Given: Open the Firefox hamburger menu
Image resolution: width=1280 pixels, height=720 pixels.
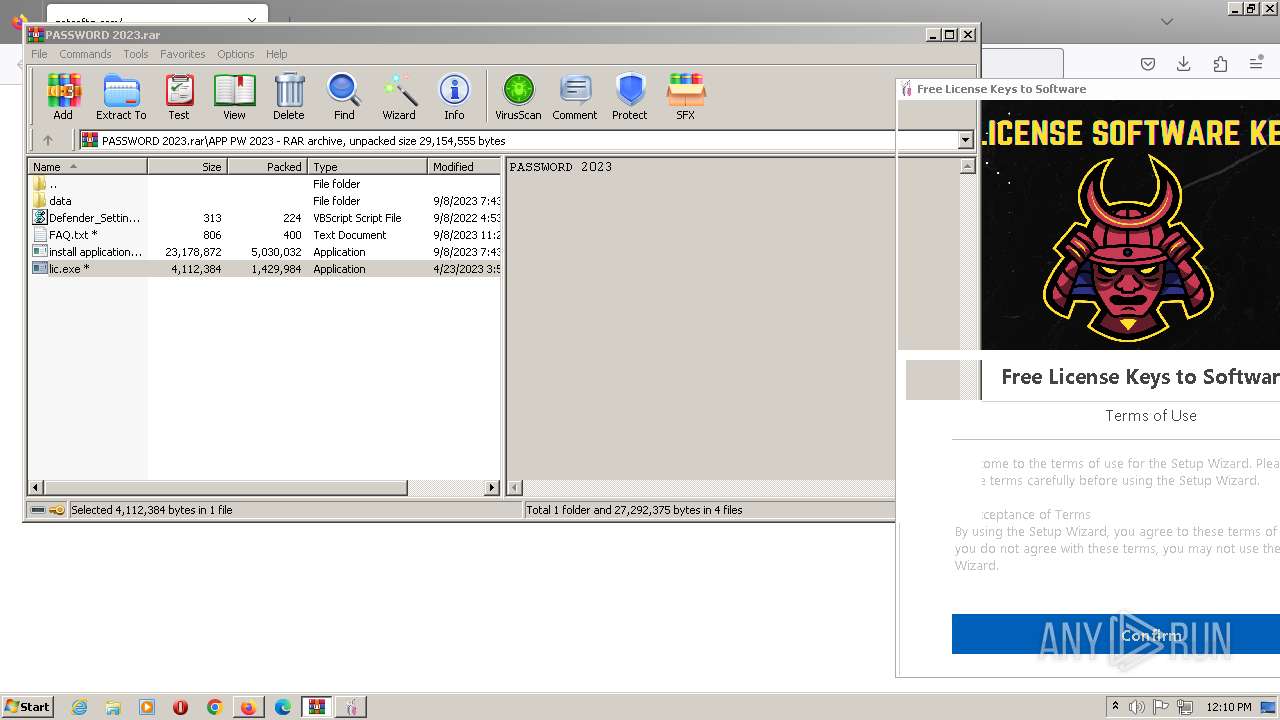Looking at the screenshot, I should click(1256, 64).
